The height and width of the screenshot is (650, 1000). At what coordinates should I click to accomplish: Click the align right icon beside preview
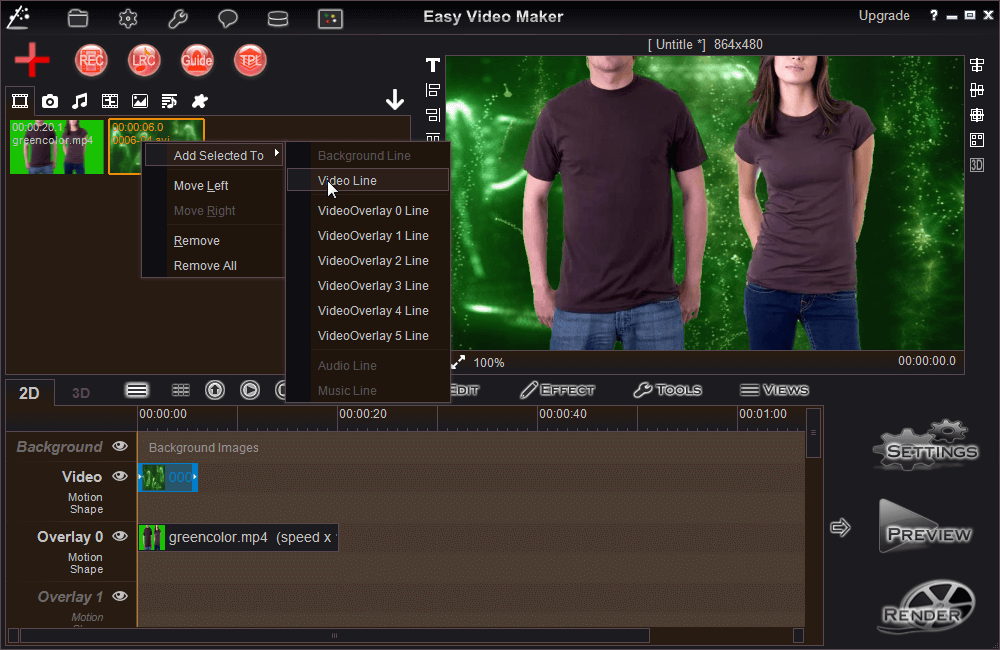[x=433, y=115]
